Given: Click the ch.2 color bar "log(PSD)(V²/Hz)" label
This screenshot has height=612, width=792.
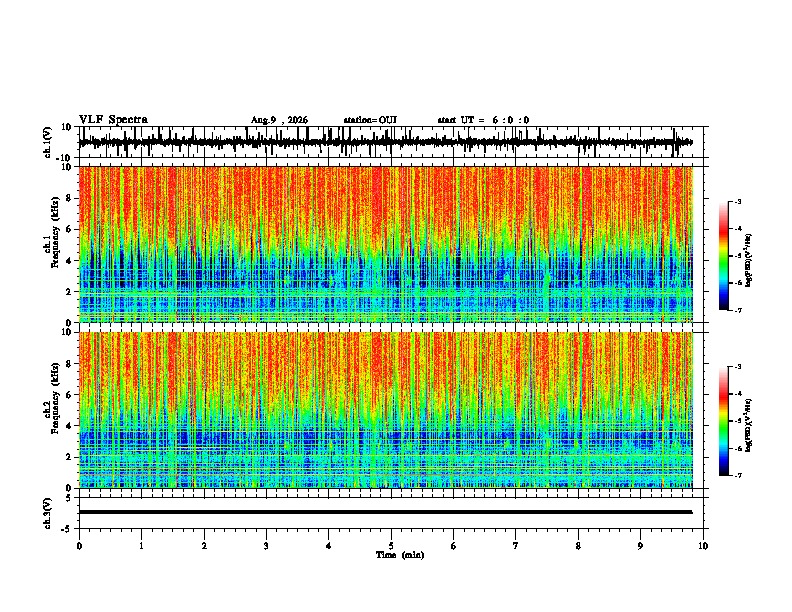Looking at the screenshot, I should tap(749, 426).
